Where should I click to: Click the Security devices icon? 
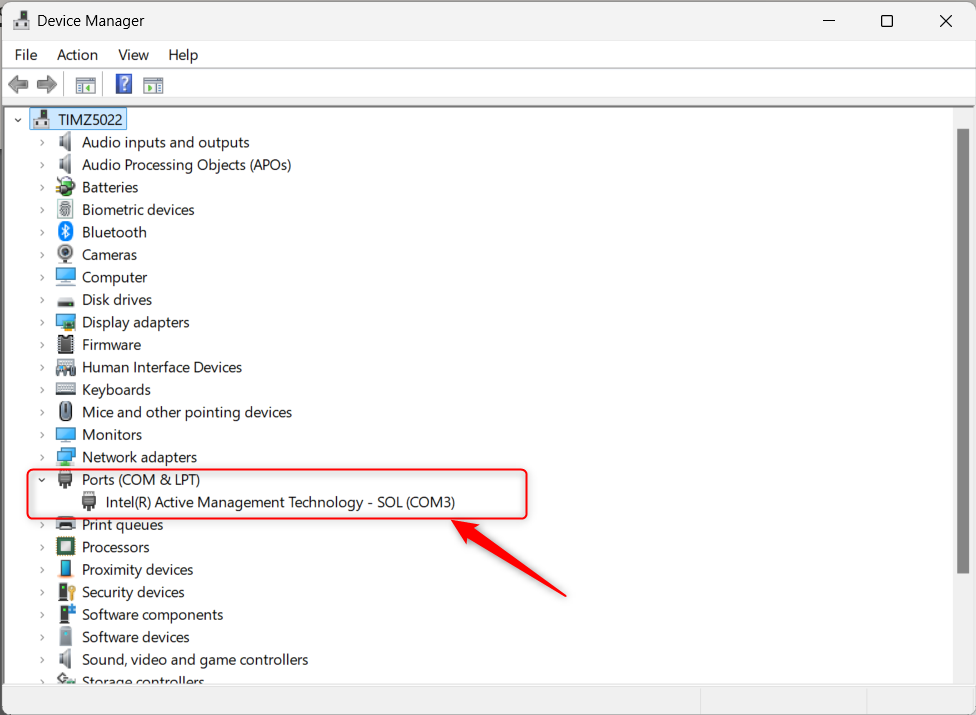65,591
